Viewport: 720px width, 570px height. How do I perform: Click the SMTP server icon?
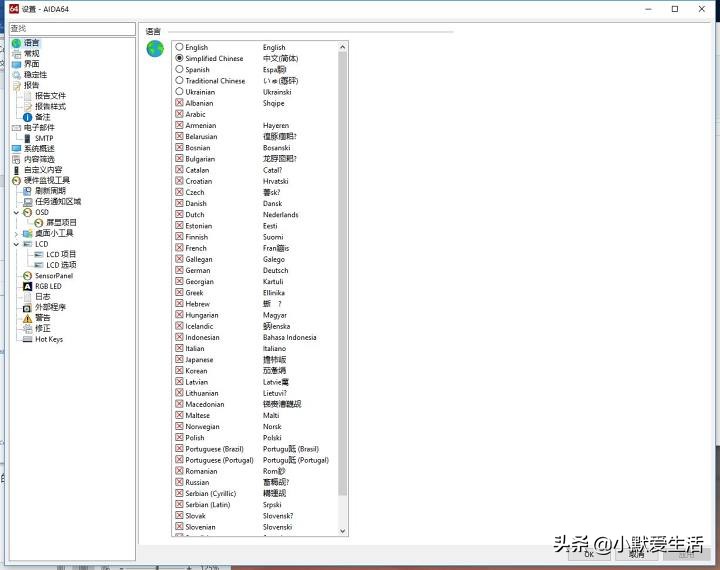pyautogui.click(x=28, y=138)
